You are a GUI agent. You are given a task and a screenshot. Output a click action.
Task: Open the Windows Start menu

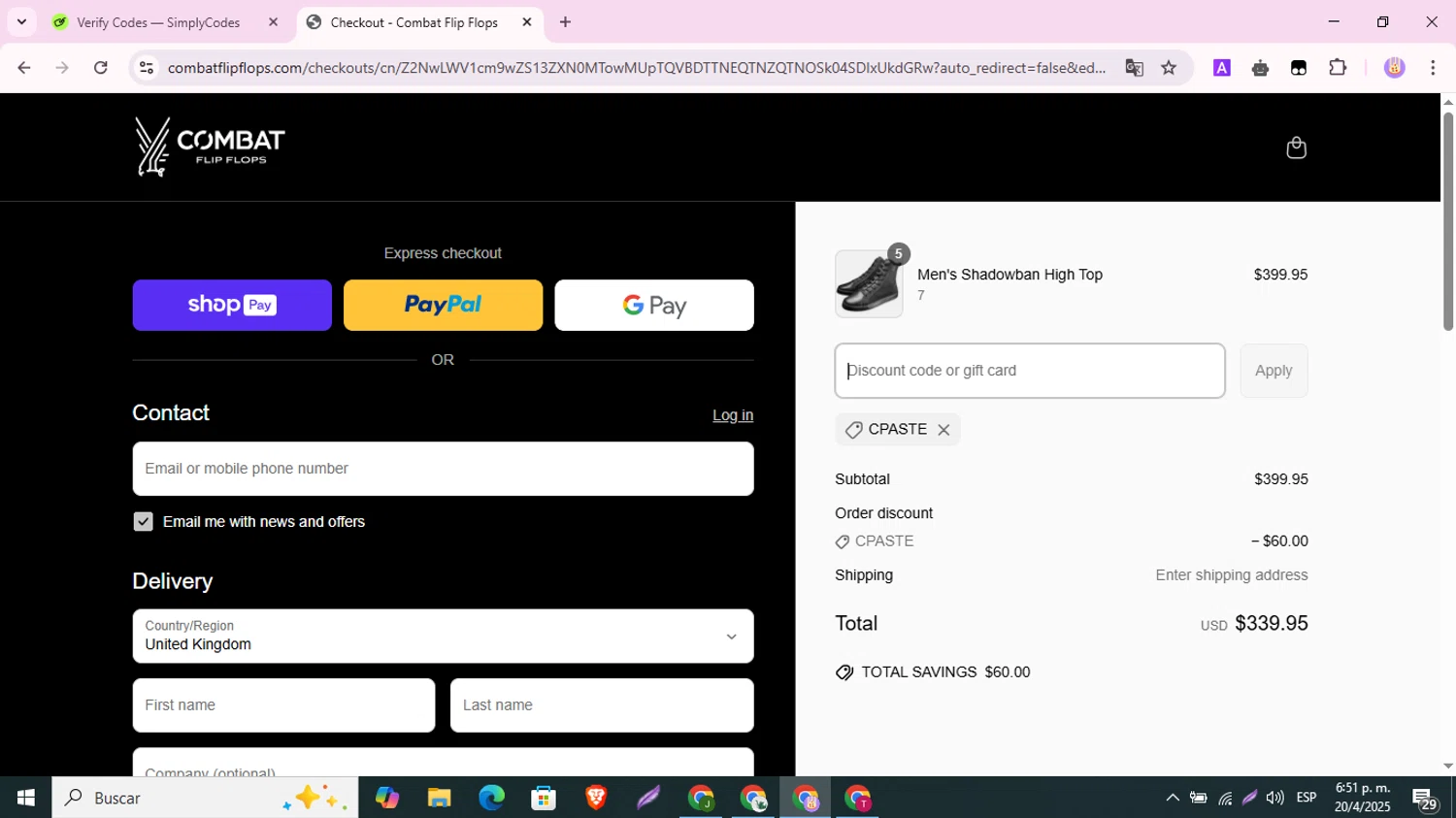[25, 798]
